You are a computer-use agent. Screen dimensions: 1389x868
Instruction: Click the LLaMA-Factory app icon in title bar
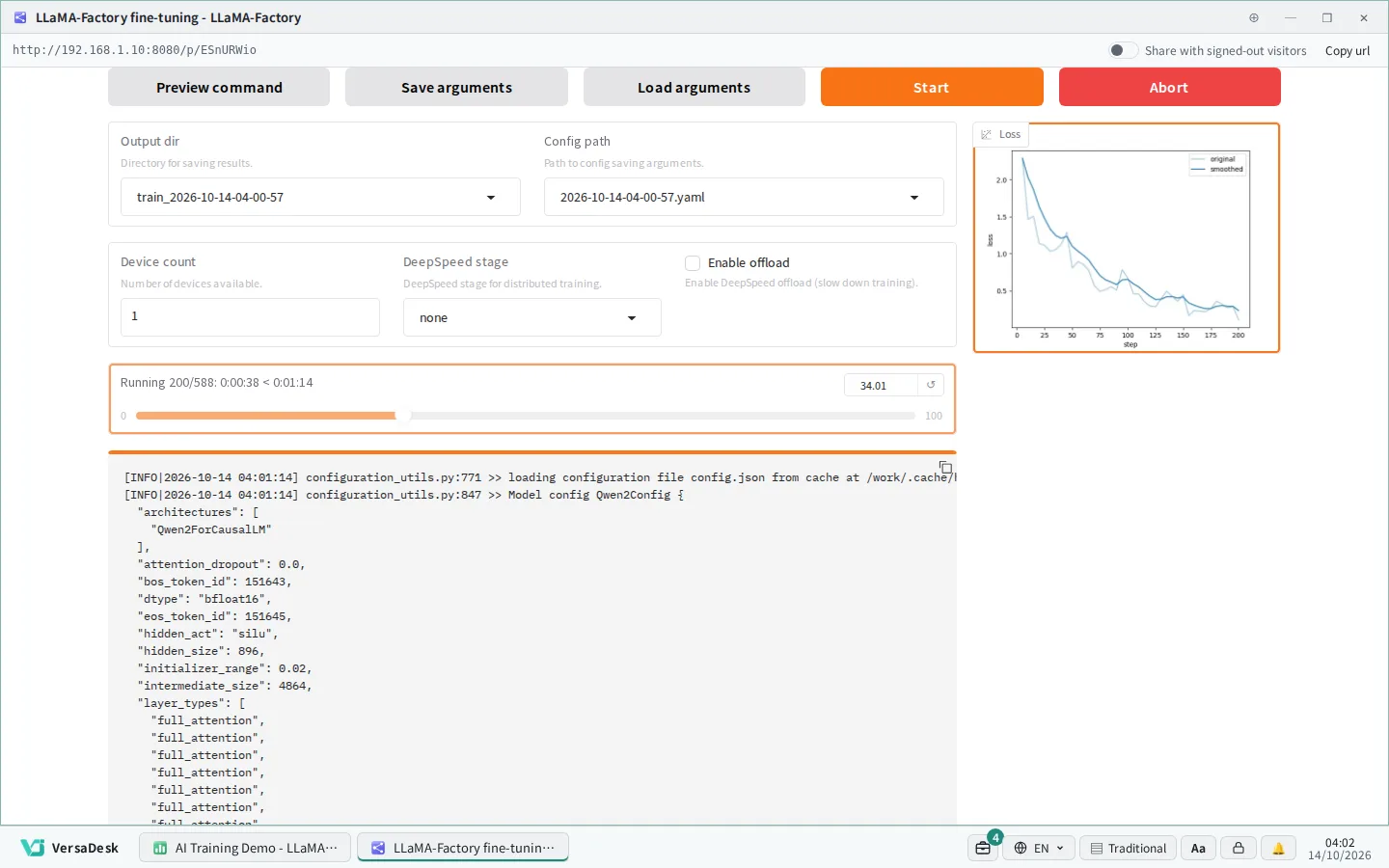click(x=20, y=17)
